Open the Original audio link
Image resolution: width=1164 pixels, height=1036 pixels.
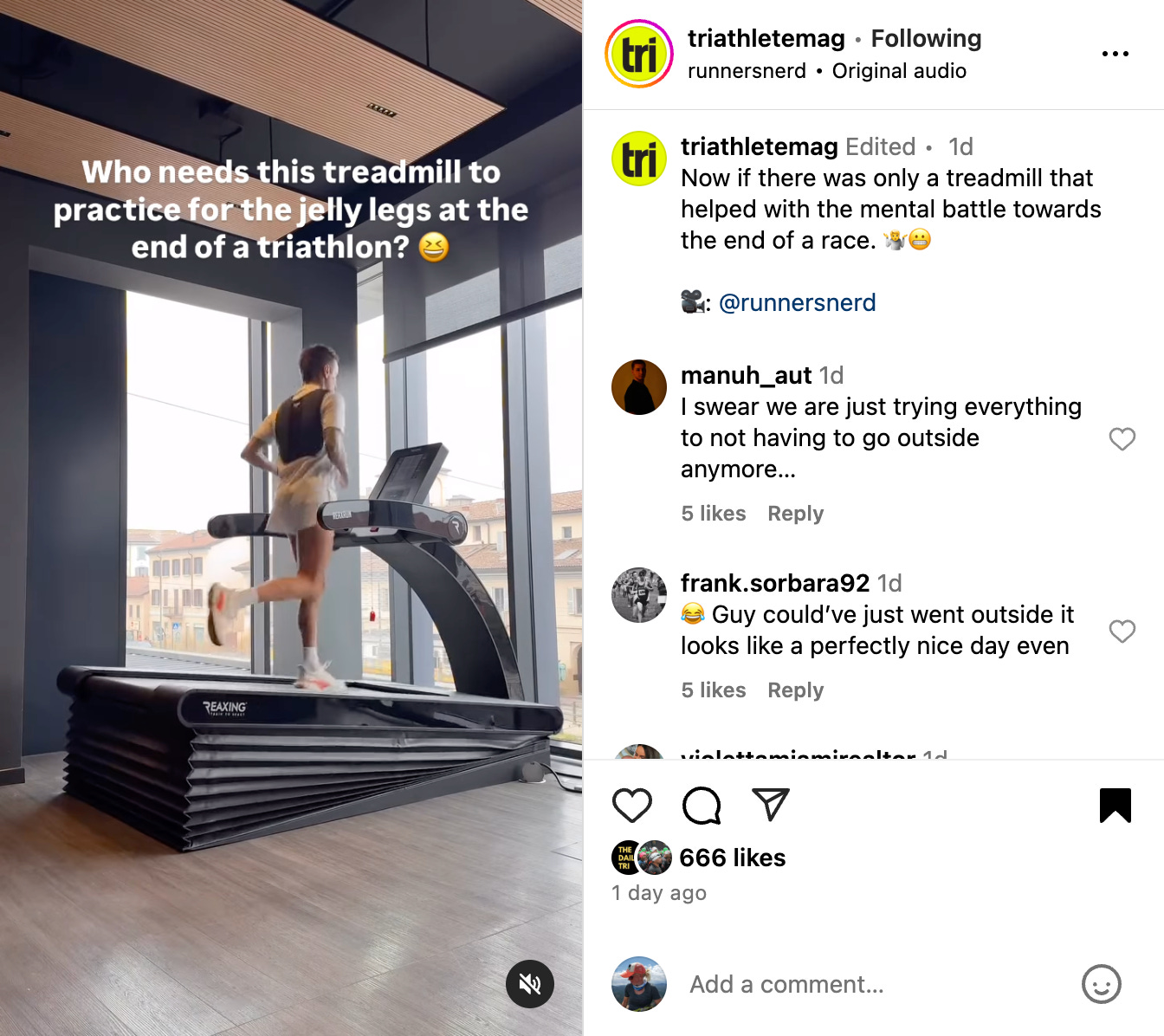tap(899, 71)
